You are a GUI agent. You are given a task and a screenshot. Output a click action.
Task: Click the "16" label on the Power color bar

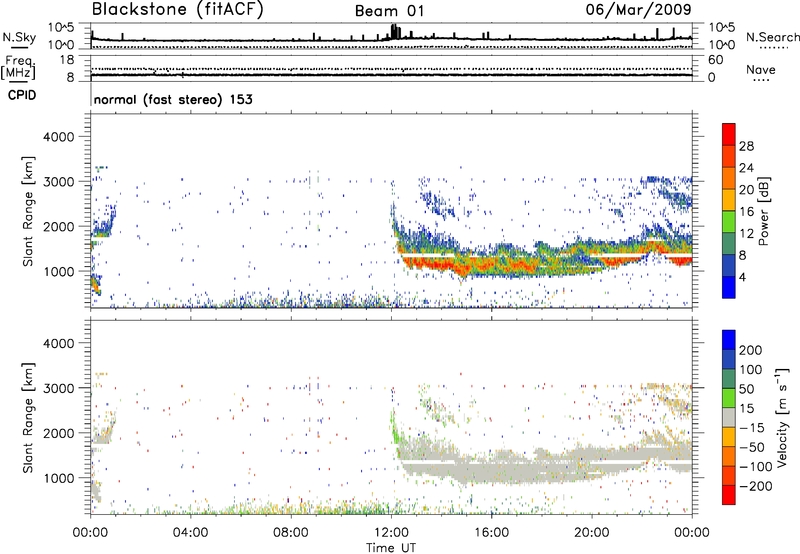click(x=746, y=212)
